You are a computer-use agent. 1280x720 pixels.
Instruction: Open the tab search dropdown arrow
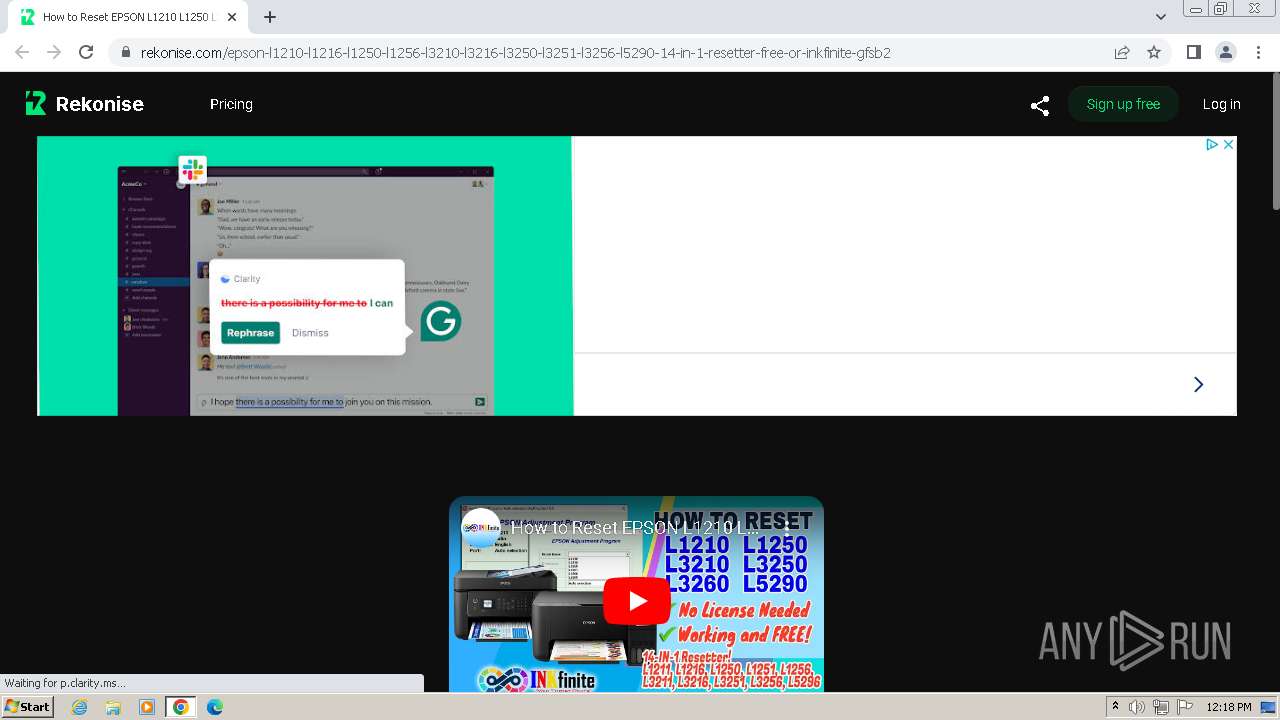tap(1160, 17)
